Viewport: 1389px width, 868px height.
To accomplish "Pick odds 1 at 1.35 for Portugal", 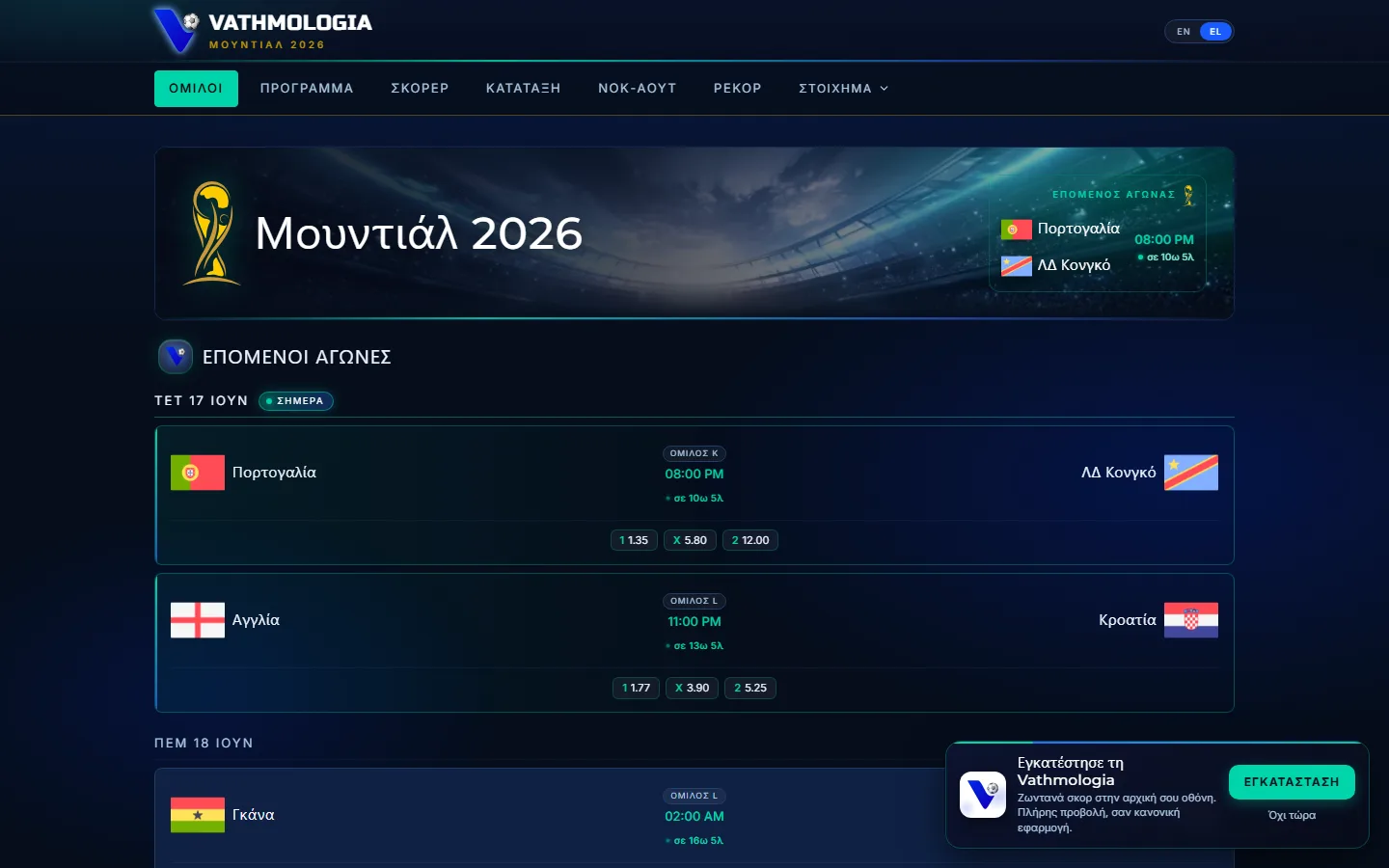I will 634,540.
